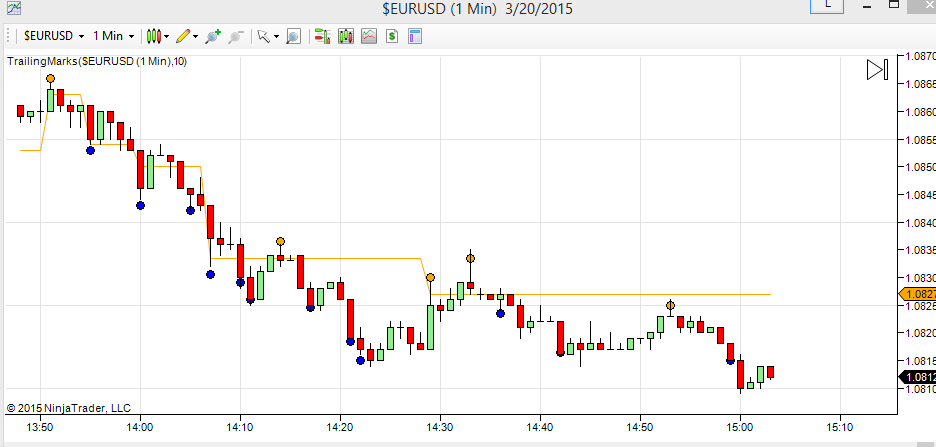Click the orange dot above the 14:33 candle
The width and height of the screenshot is (936, 447).
(470, 258)
